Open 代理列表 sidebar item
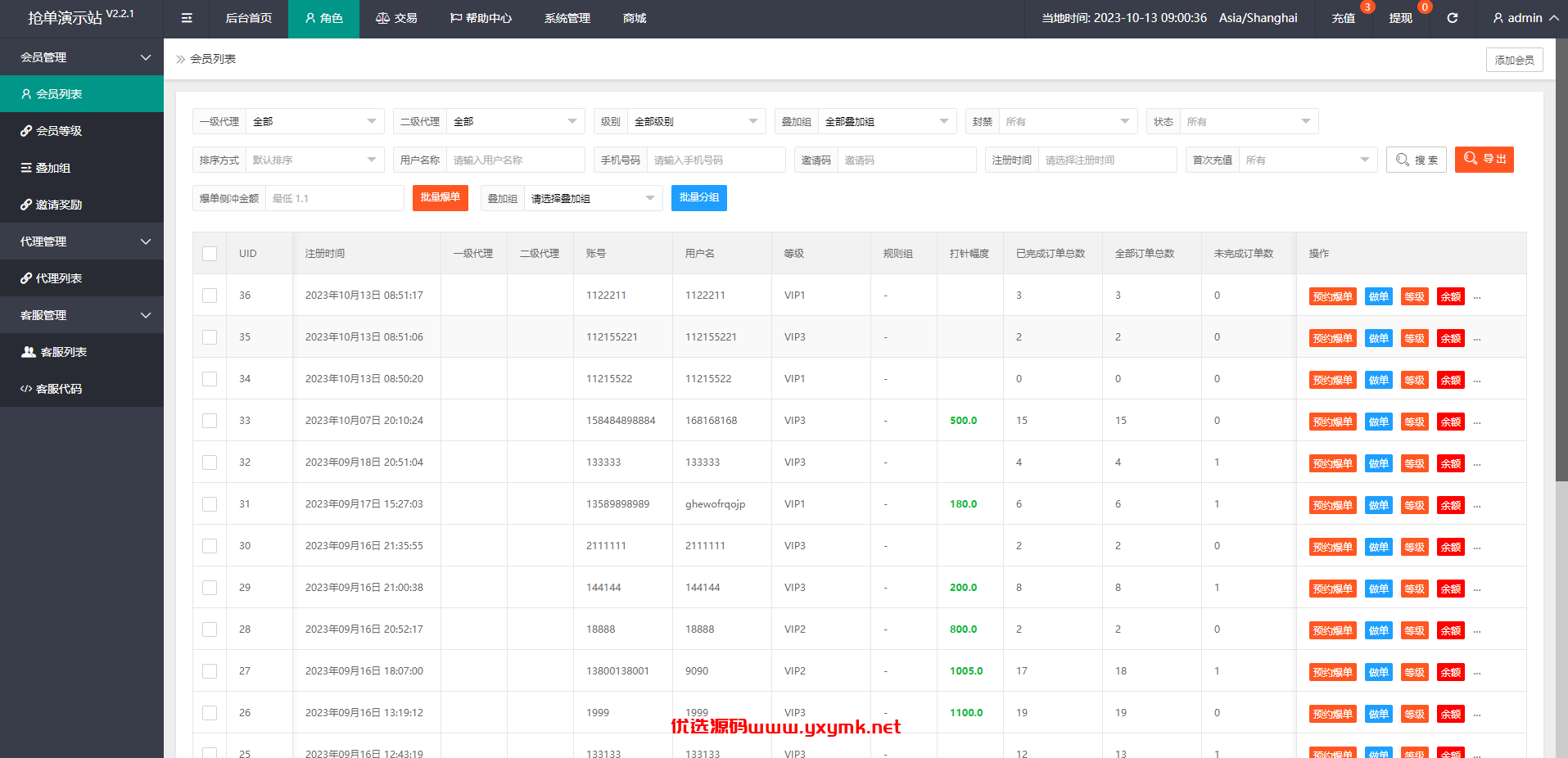1568x758 pixels. pyautogui.click(x=82, y=278)
